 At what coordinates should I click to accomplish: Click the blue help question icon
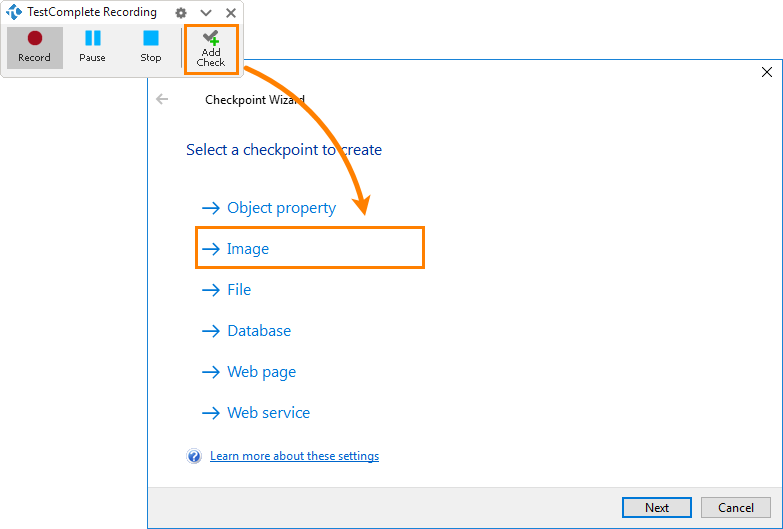[x=194, y=456]
